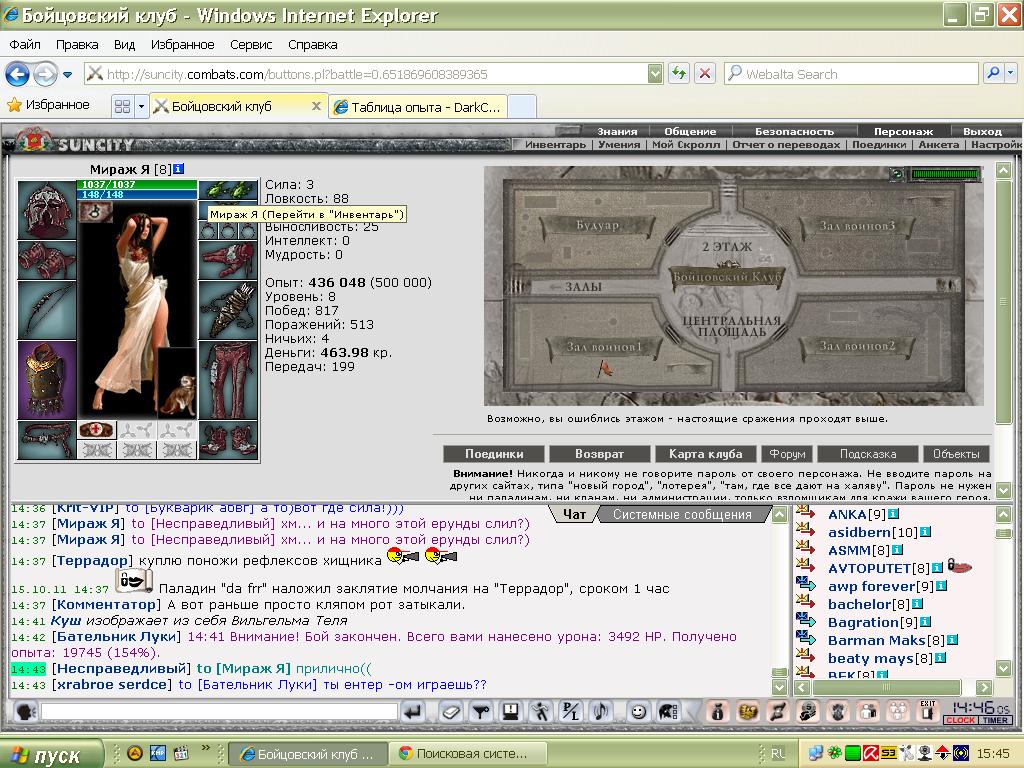Click the speaking head icon beside chat input
The image size is (1024, 768).
(25, 711)
